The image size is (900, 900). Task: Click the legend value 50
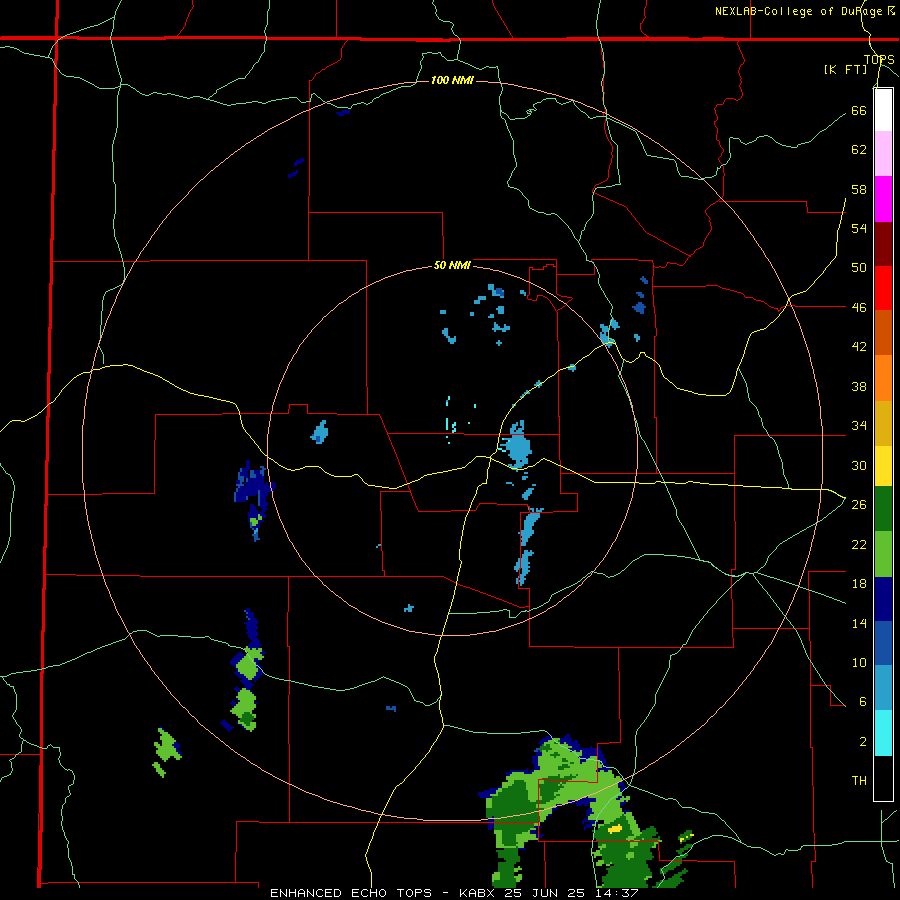coord(859,267)
